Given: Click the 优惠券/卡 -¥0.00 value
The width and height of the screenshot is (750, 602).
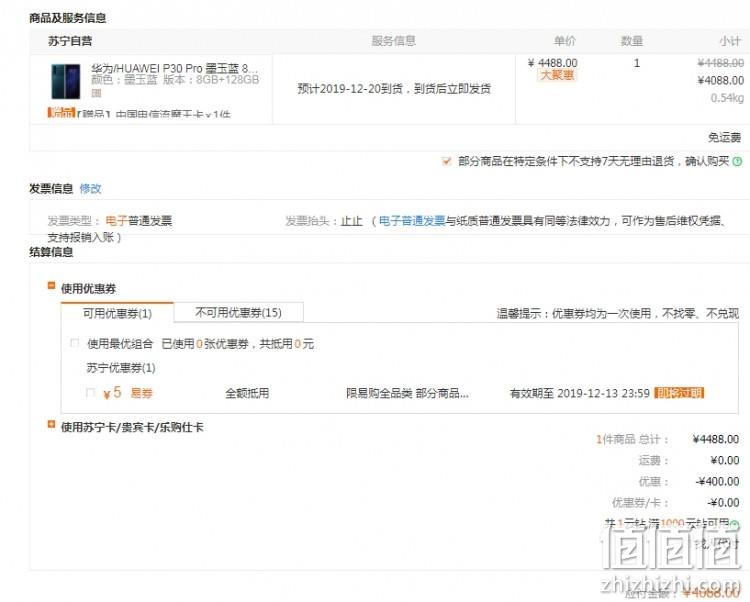Looking at the screenshot, I should 723,503.
